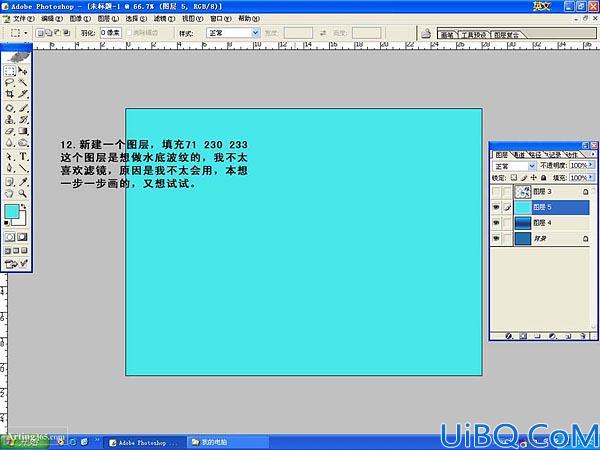Create a new layer button
Screen dimensions: 600x450
(x=568, y=336)
